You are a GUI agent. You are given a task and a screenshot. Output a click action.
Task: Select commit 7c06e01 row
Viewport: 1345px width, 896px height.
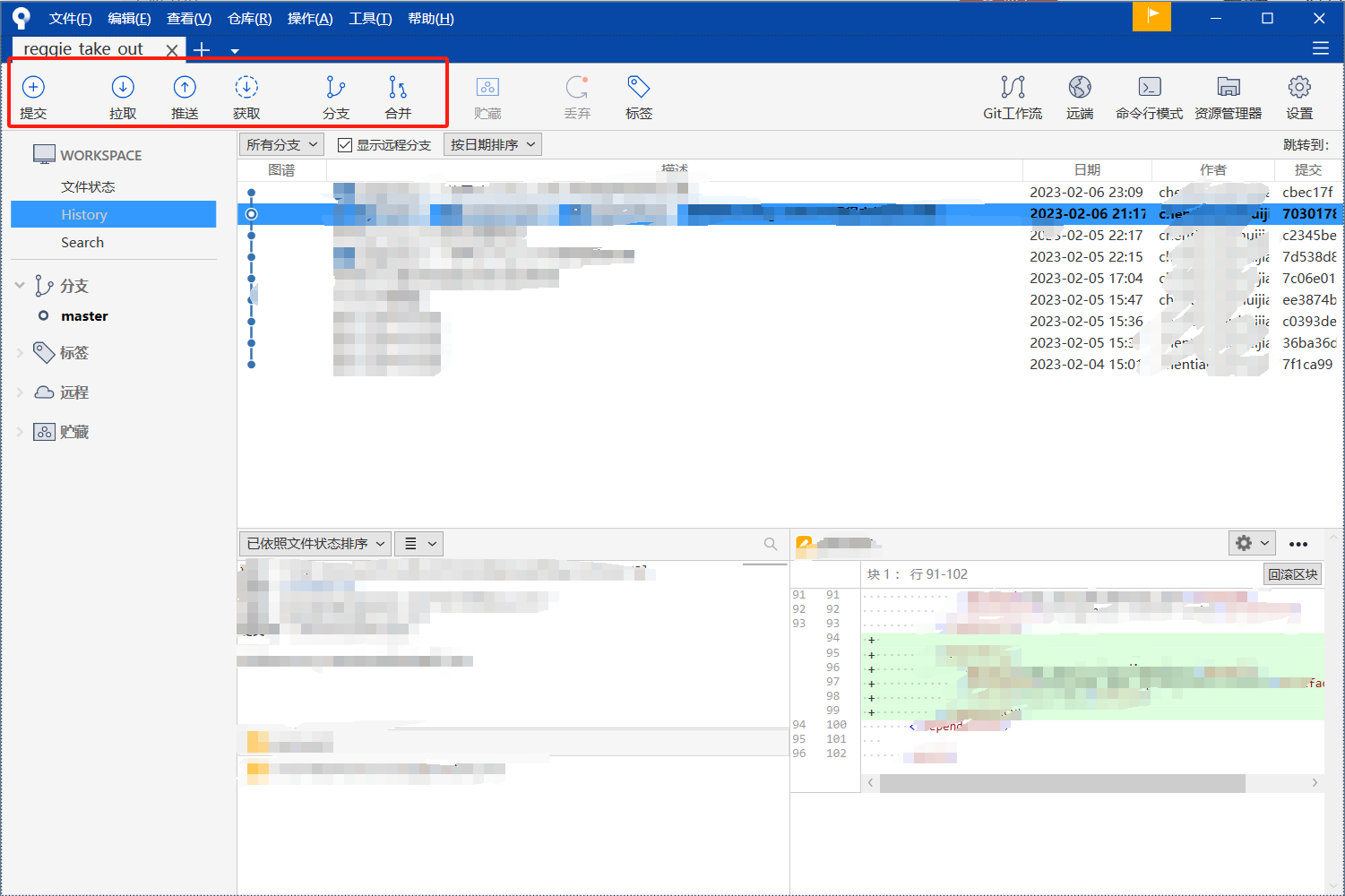click(789, 278)
